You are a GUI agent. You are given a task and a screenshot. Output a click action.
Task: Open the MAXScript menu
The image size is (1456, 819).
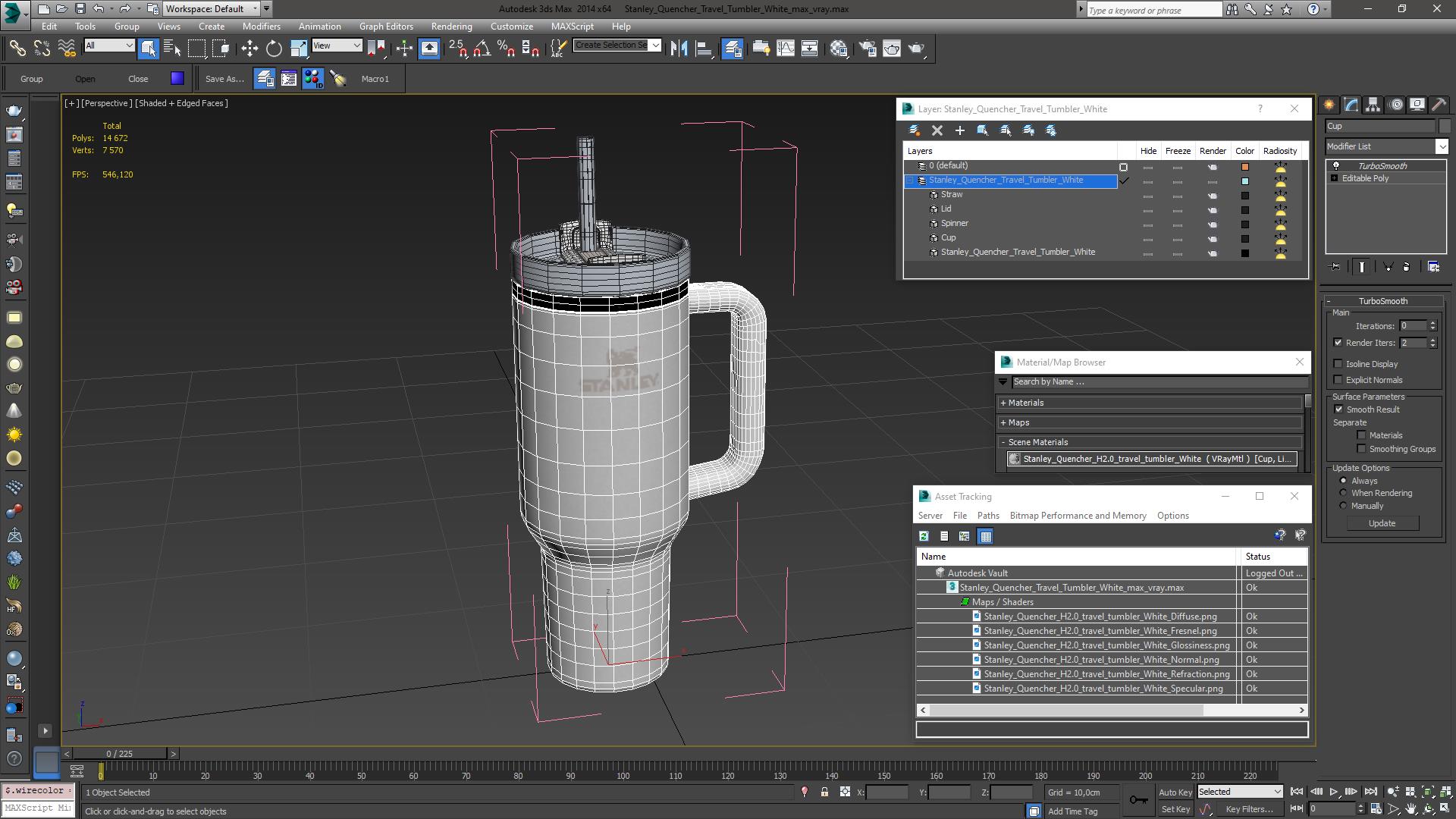point(573,27)
